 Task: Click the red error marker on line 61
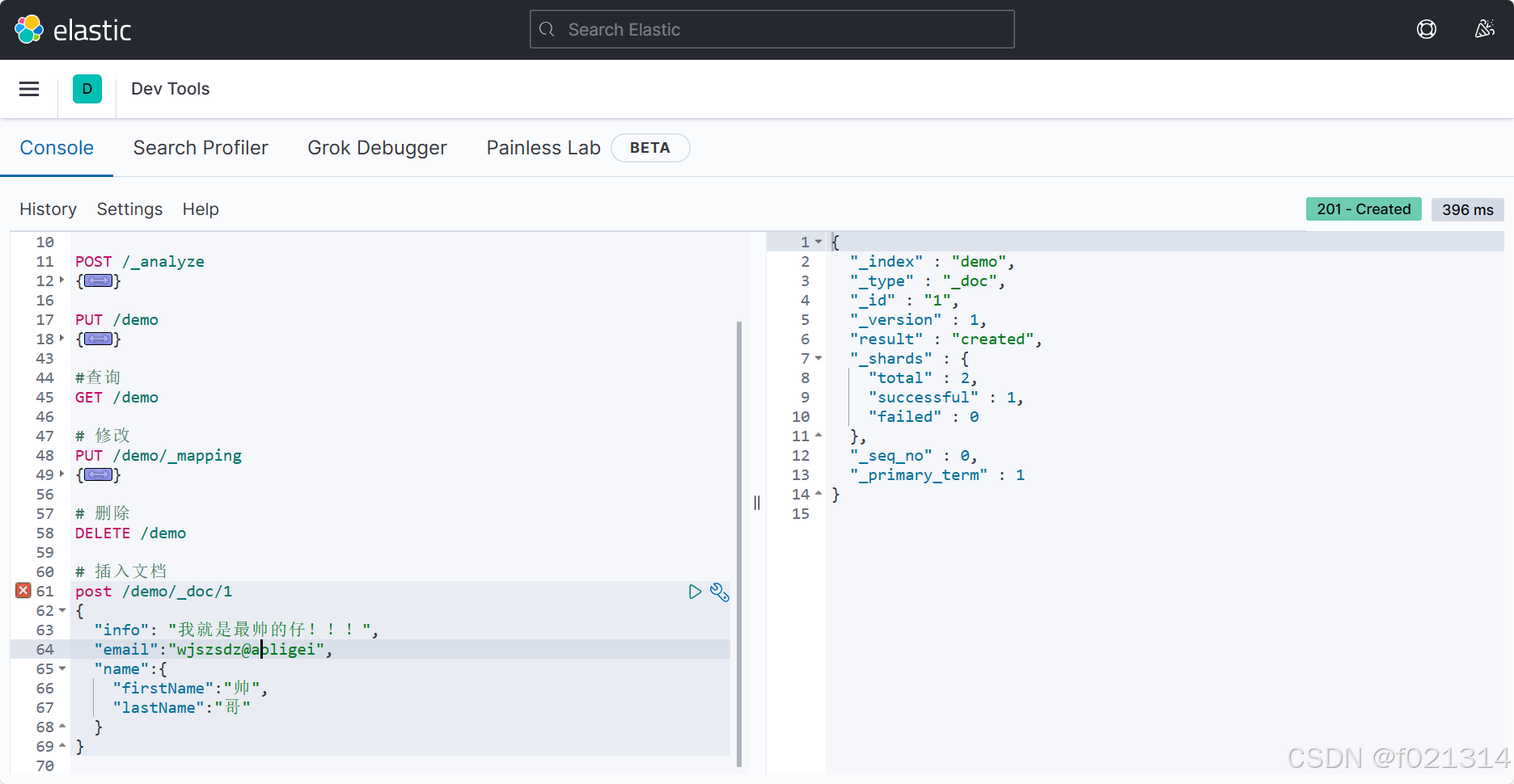pyautogui.click(x=23, y=591)
